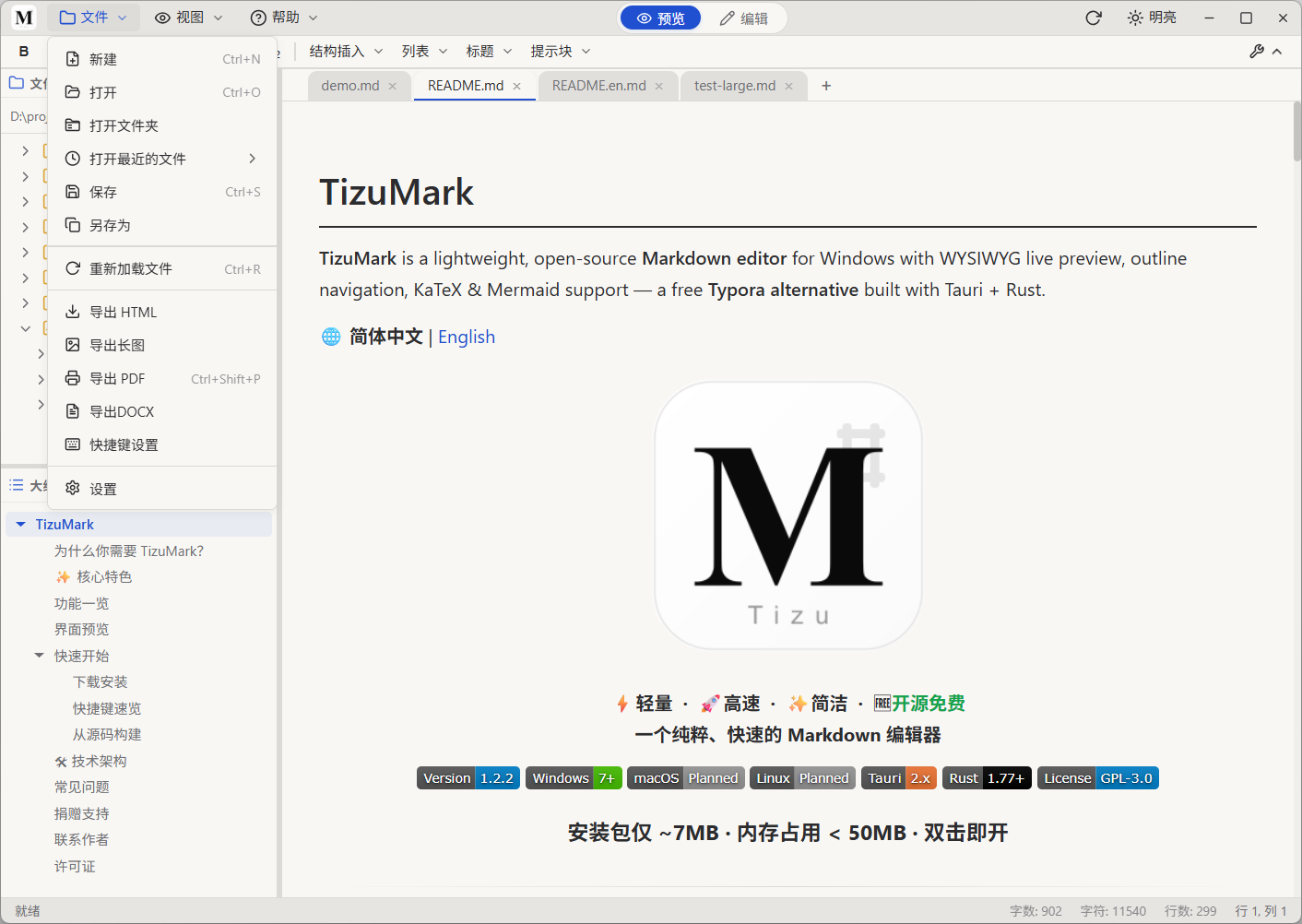Select 保存 in the file menu
This screenshot has width=1302, height=924.
coord(162,192)
